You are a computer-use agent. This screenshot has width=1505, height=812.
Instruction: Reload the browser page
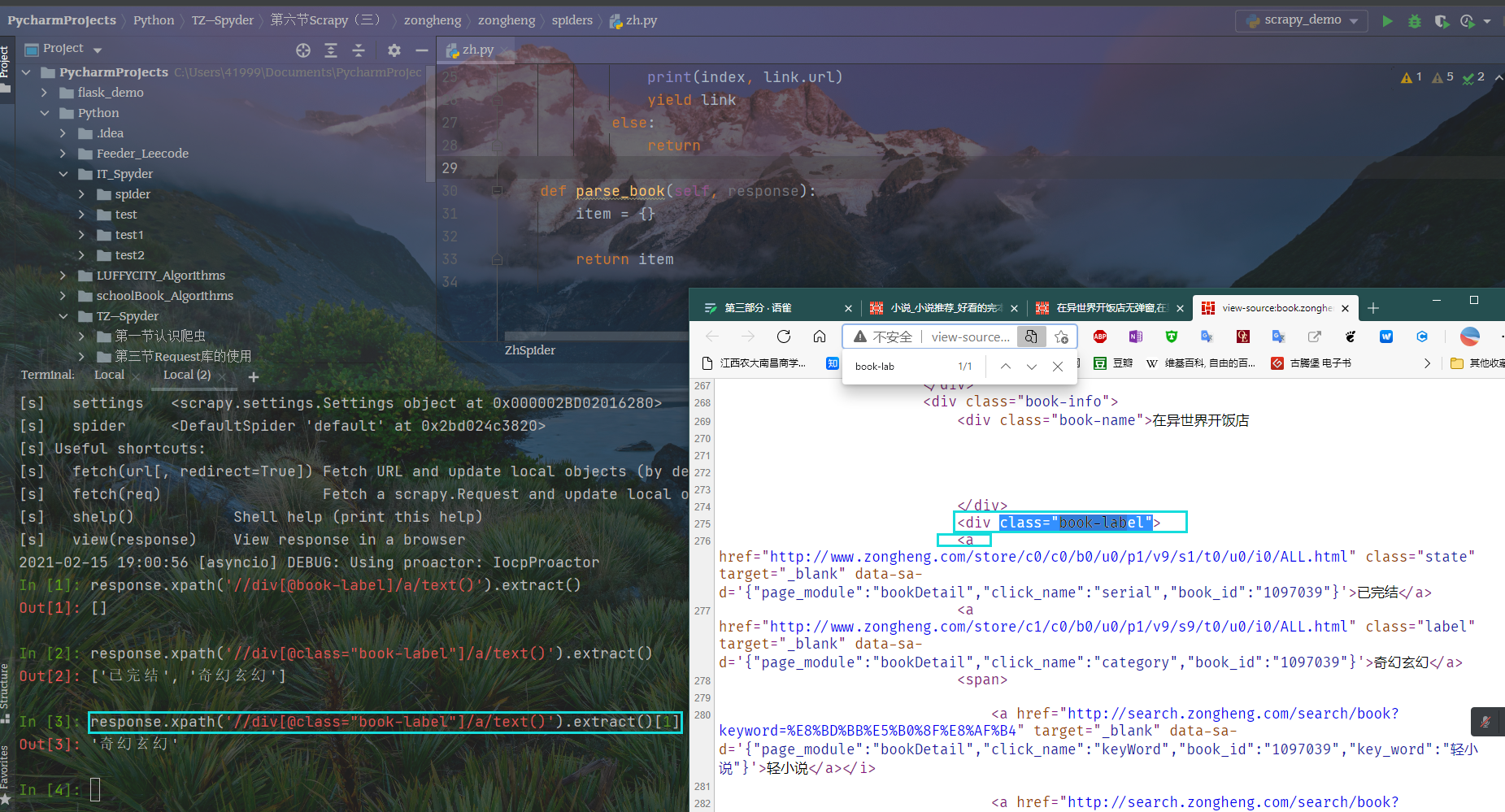point(784,337)
